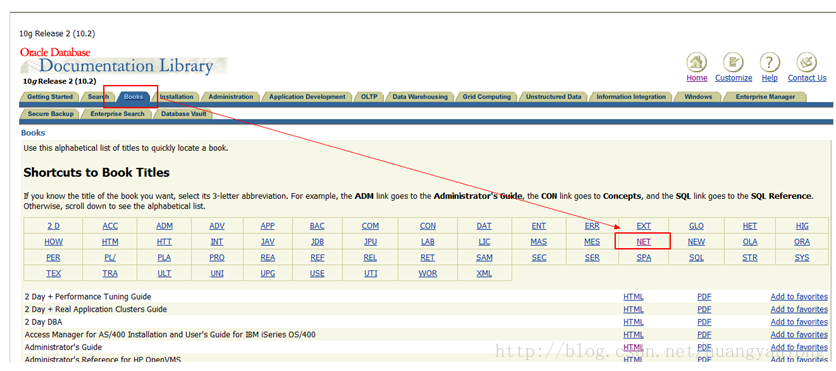This screenshot has width=836, height=371.
Task: Click the JDB shortcut link
Action: 317,241
